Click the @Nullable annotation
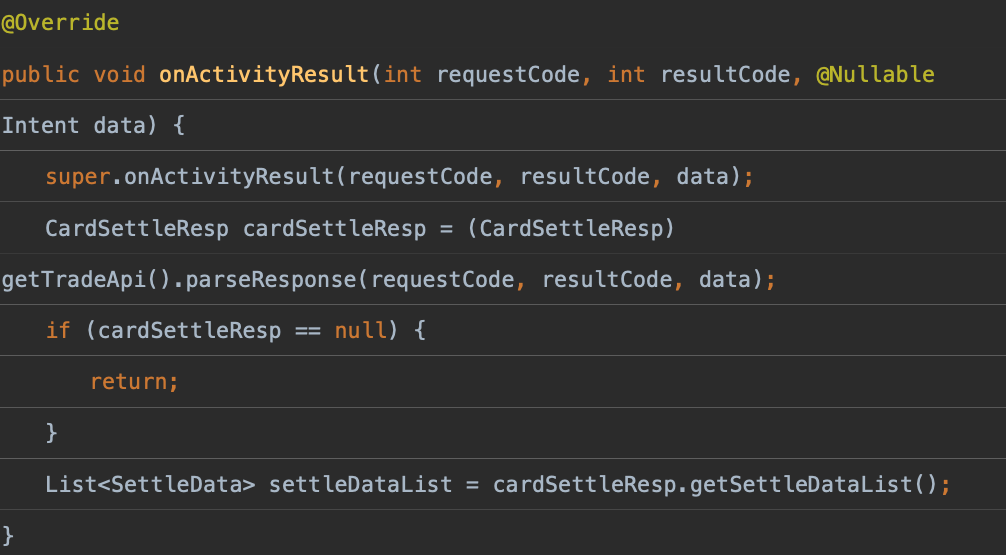Viewport: 1006px width, 555px height. tap(875, 75)
